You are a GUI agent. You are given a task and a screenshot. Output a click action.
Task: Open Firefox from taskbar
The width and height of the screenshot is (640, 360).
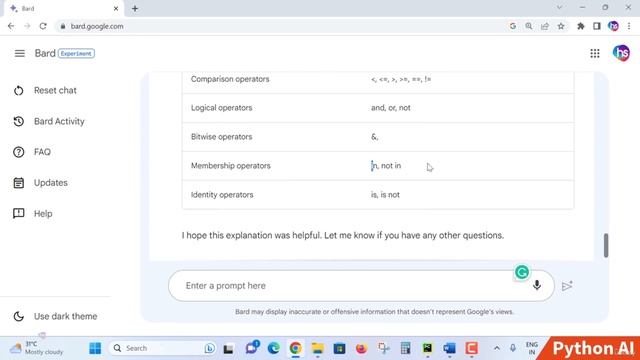click(x=361, y=348)
